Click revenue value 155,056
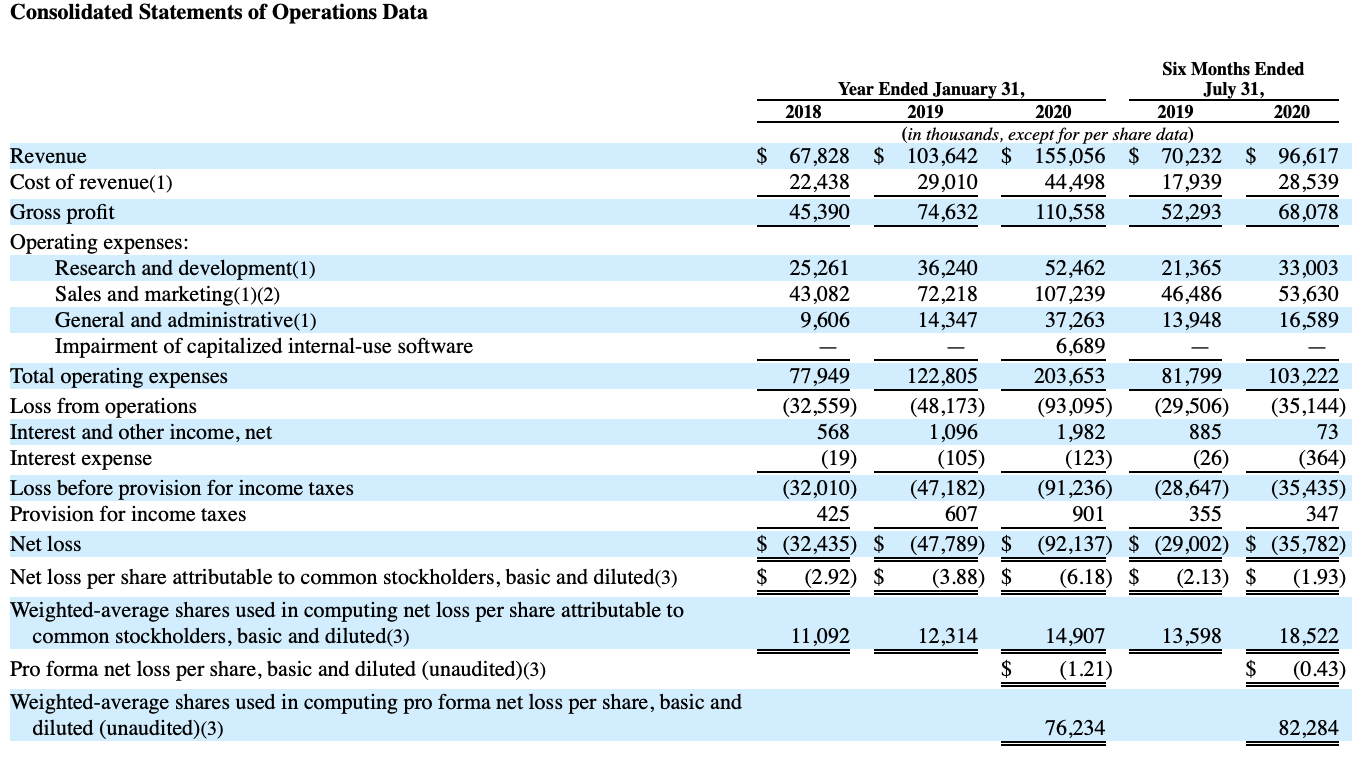This screenshot has width=1368, height=772. click(x=1070, y=156)
